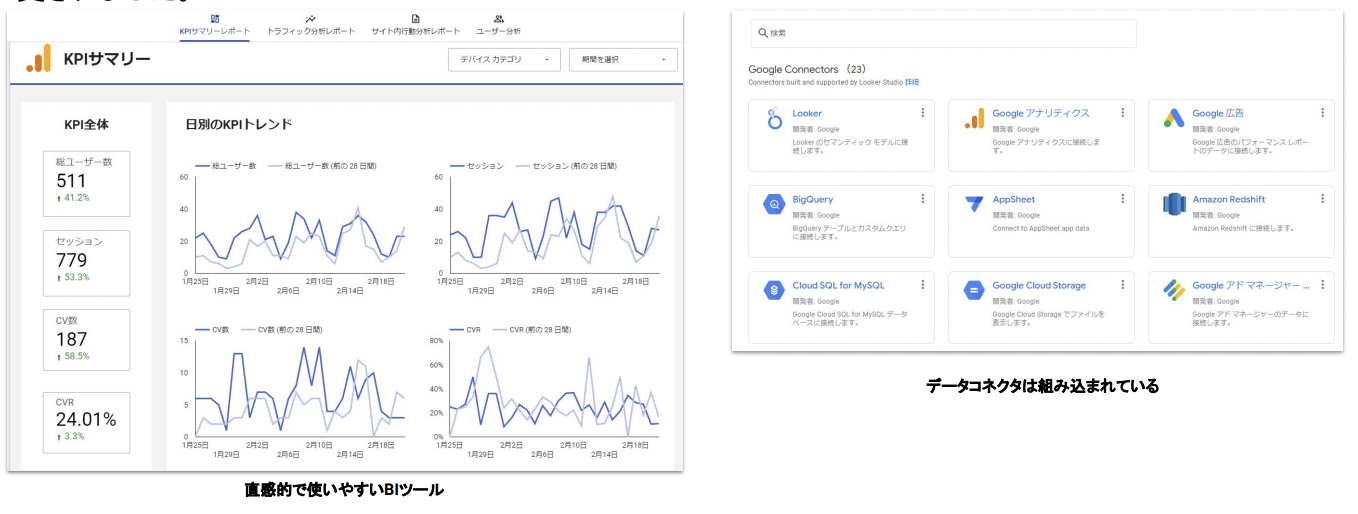Go to the ユーザー分析 tab
This screenshot has height=514, width=1358.
tap(498, 25)
